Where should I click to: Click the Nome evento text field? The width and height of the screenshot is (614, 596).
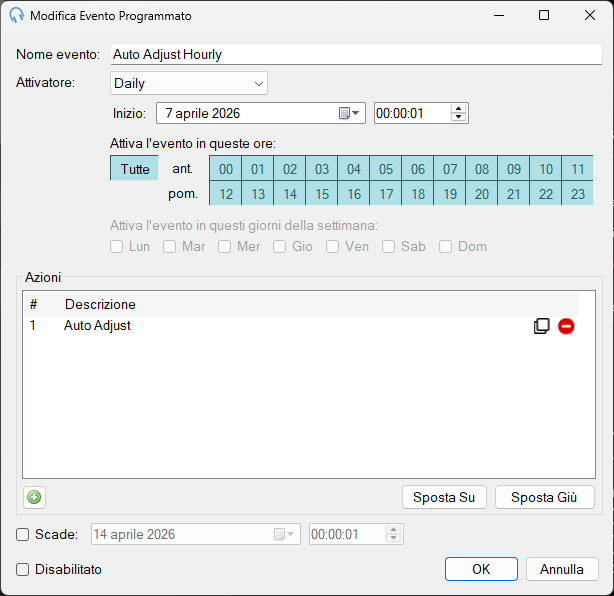(356, 54)
